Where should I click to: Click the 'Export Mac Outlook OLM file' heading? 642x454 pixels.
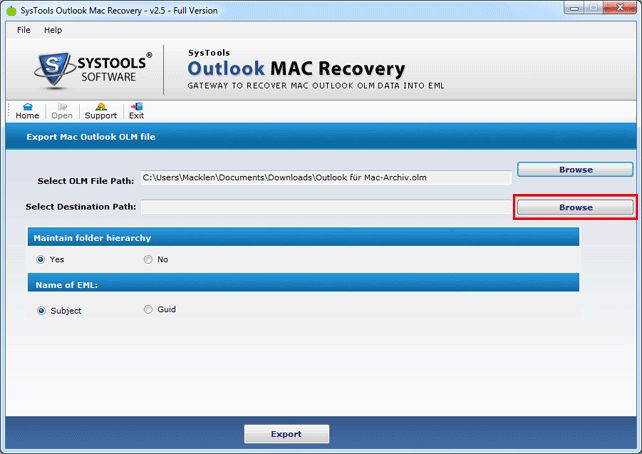point(91,137)
